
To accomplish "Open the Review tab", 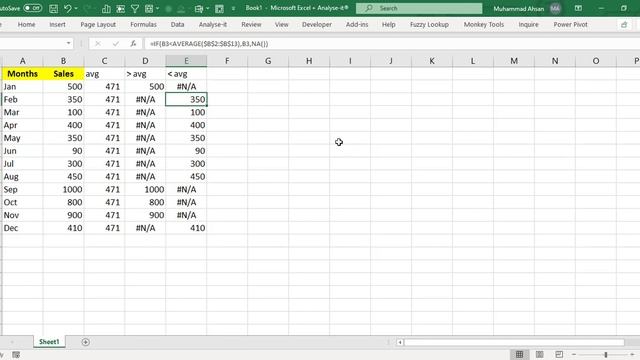I will [x=251, y=24].
